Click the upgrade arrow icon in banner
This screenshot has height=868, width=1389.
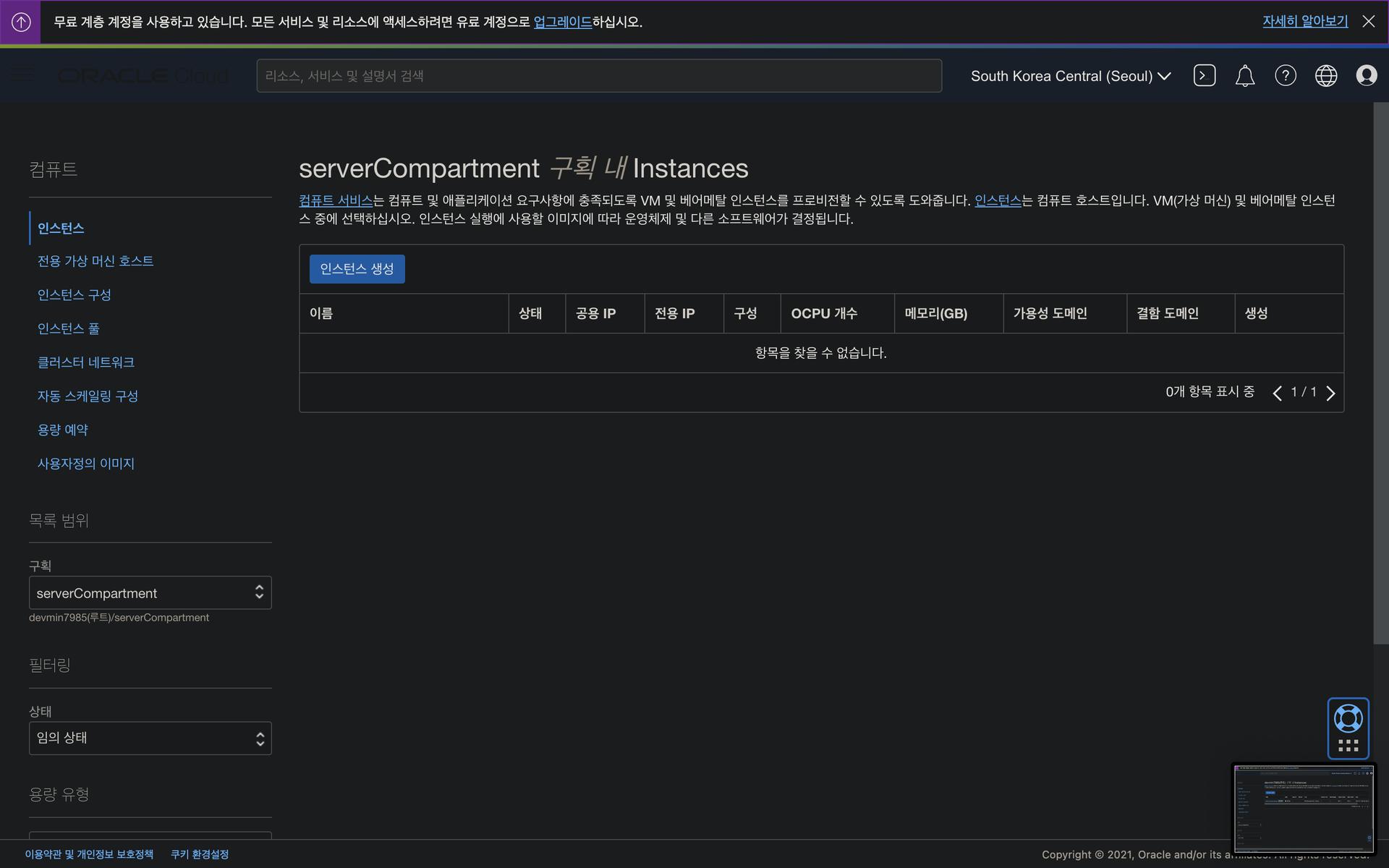tap(21, 22)
